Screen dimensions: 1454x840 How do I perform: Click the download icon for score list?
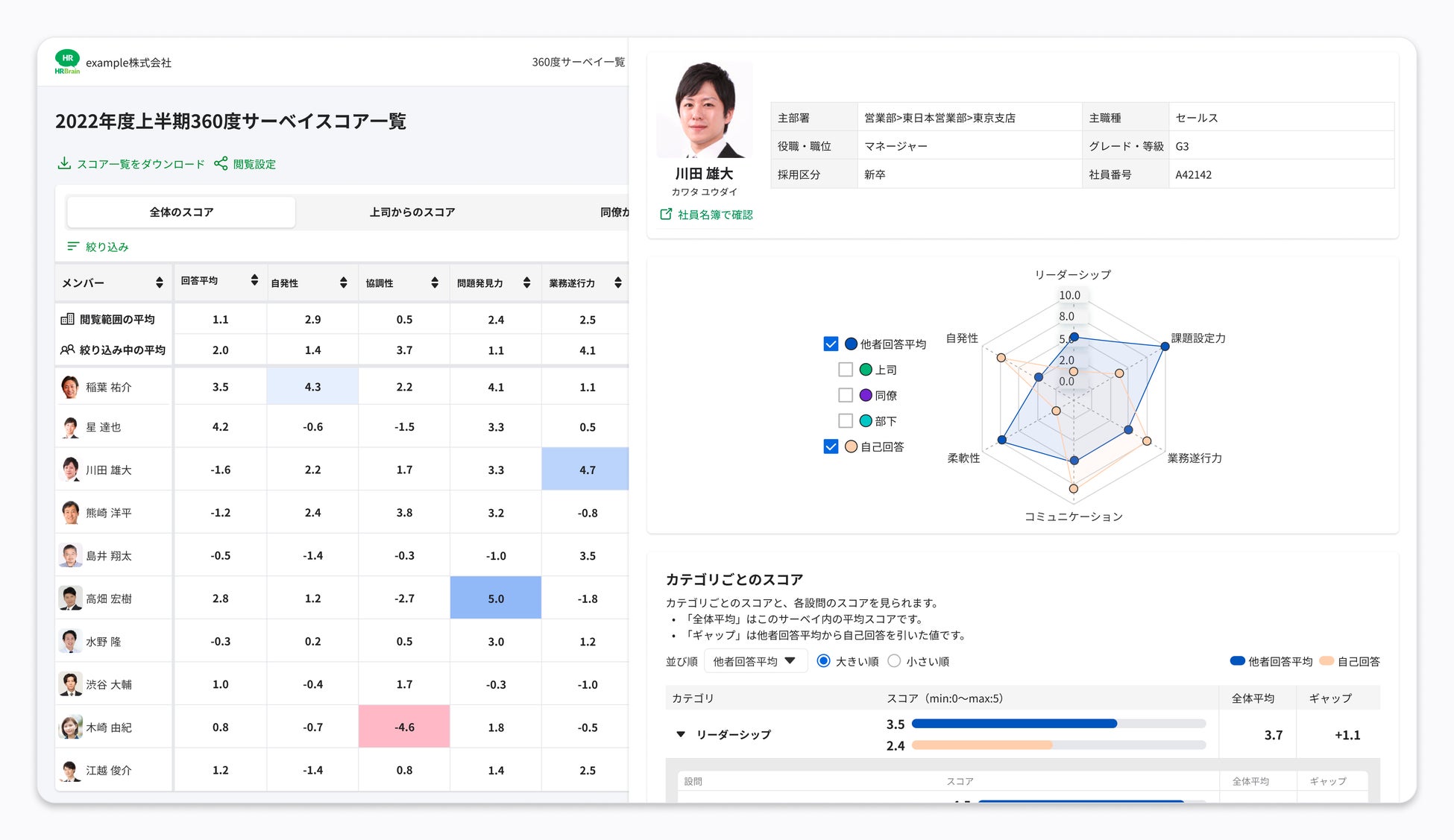[64, 163]
